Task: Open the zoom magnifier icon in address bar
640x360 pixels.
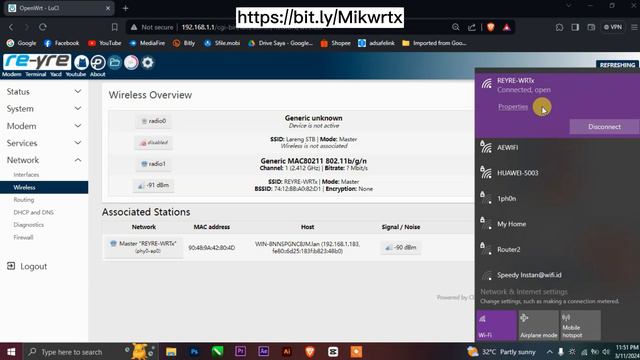Action: coord(456,27)
